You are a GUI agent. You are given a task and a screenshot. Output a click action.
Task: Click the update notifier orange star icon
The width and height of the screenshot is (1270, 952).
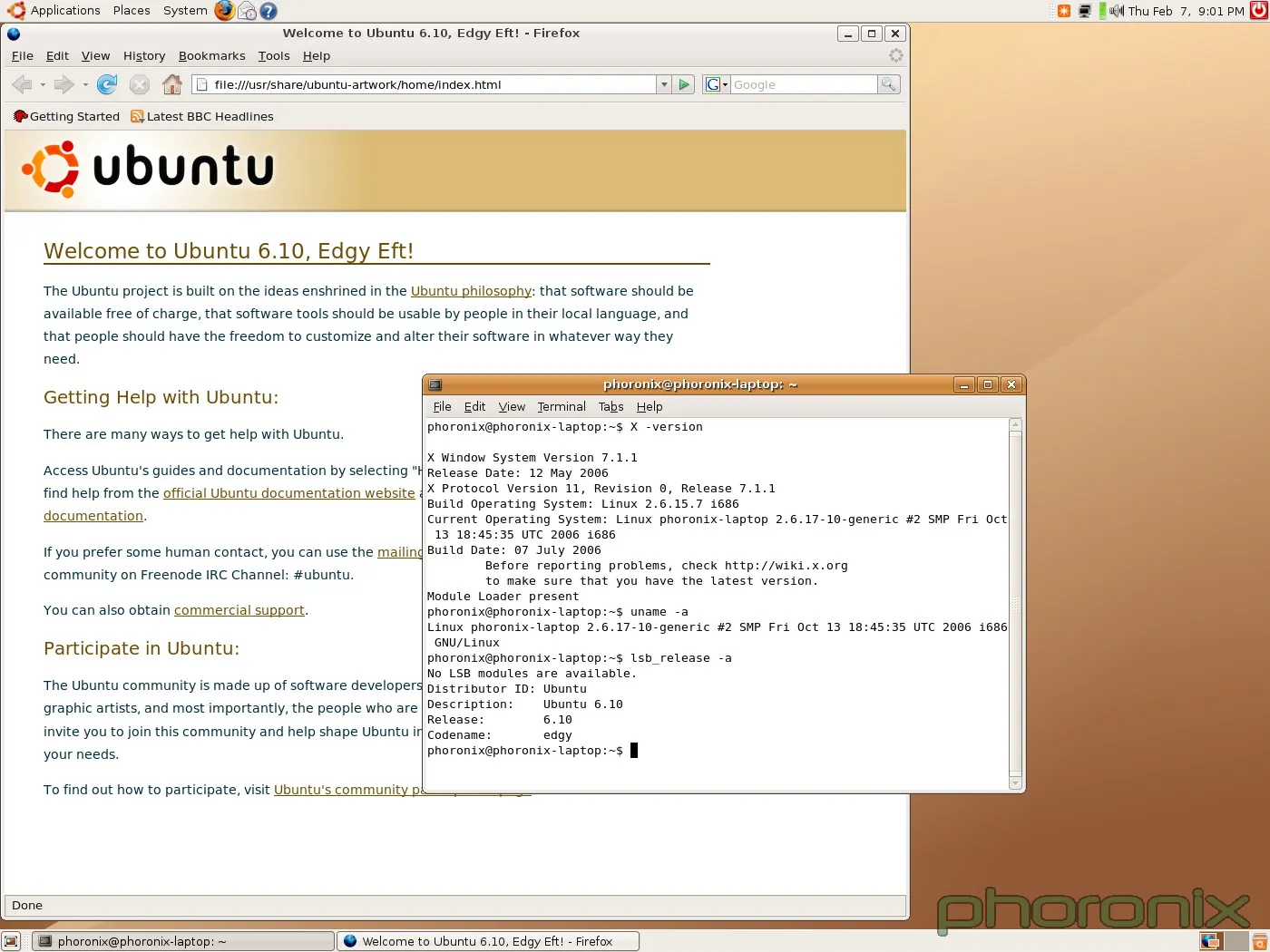(1064, 11)
